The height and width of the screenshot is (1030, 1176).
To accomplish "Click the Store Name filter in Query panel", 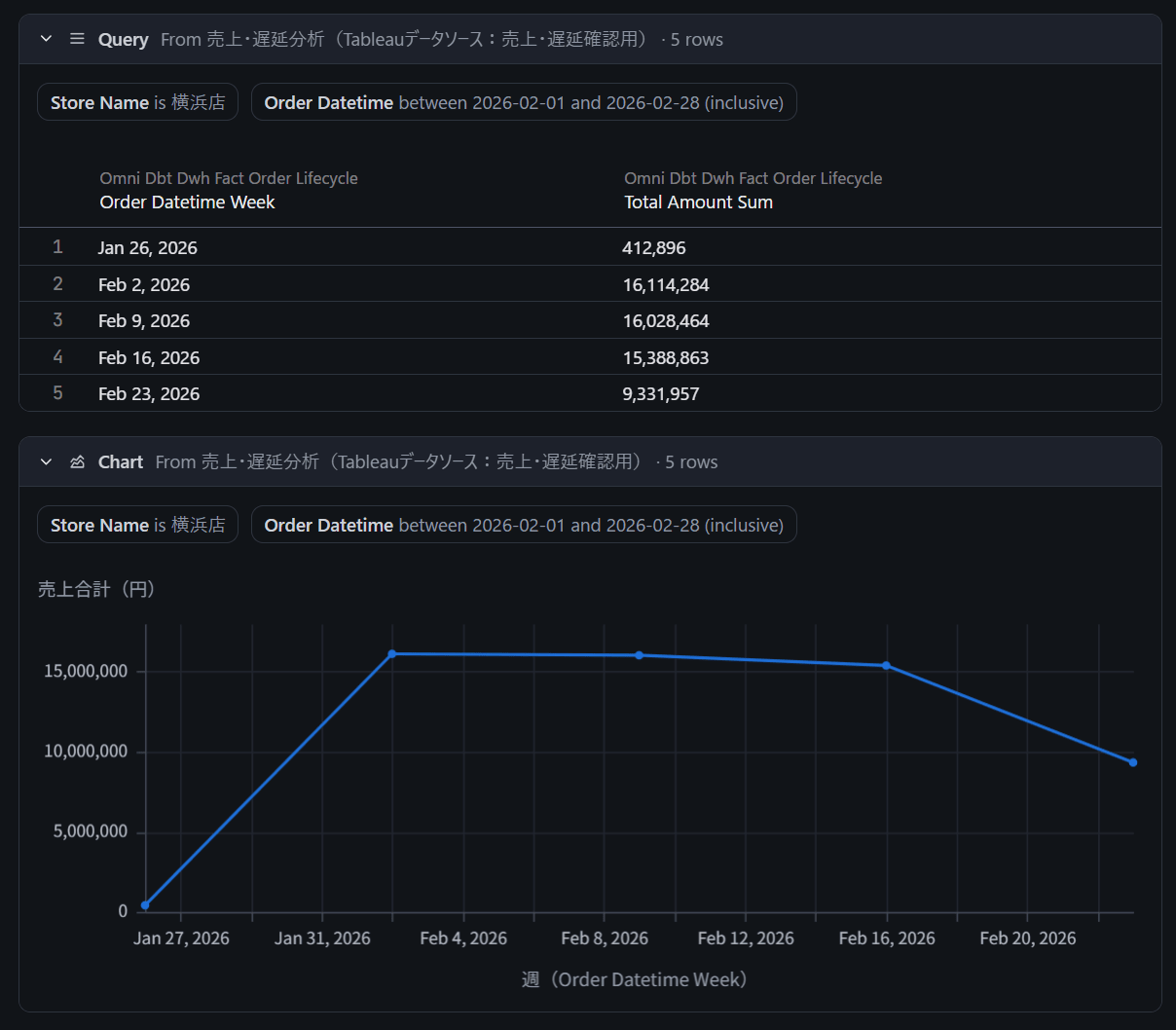I will tap(137, 102).
